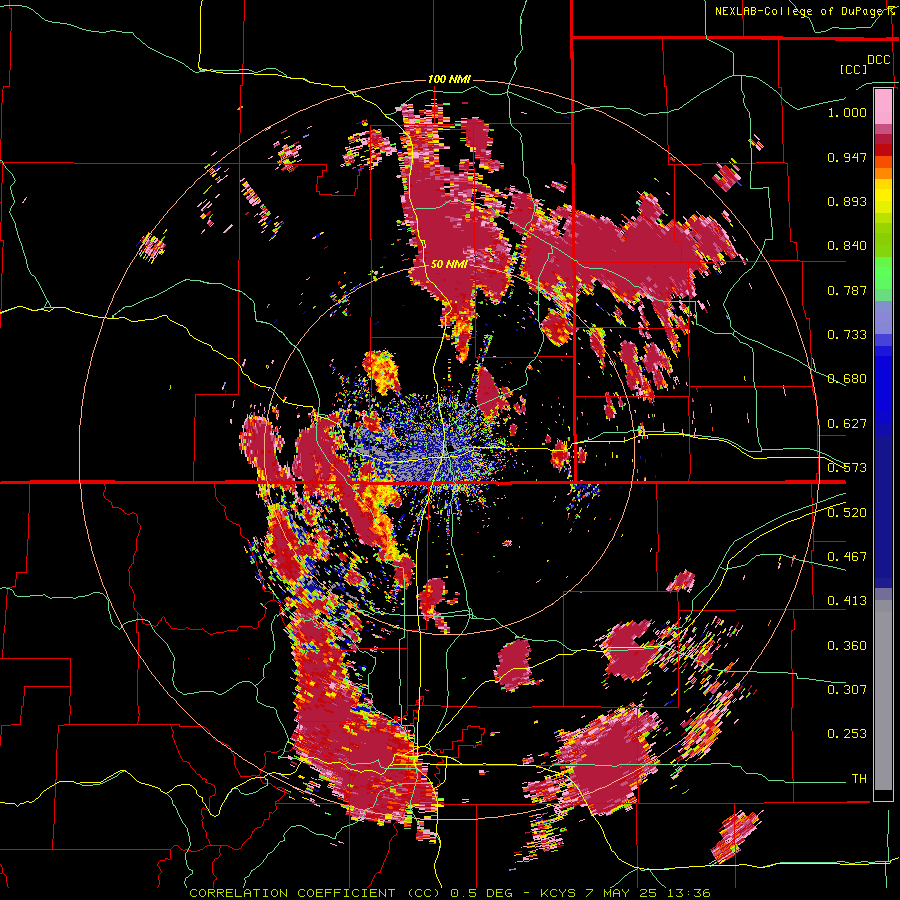Viewport: 900px width, 900px height.
Task: Select the 1.000 value on the legend
Action: click(847, 112)
